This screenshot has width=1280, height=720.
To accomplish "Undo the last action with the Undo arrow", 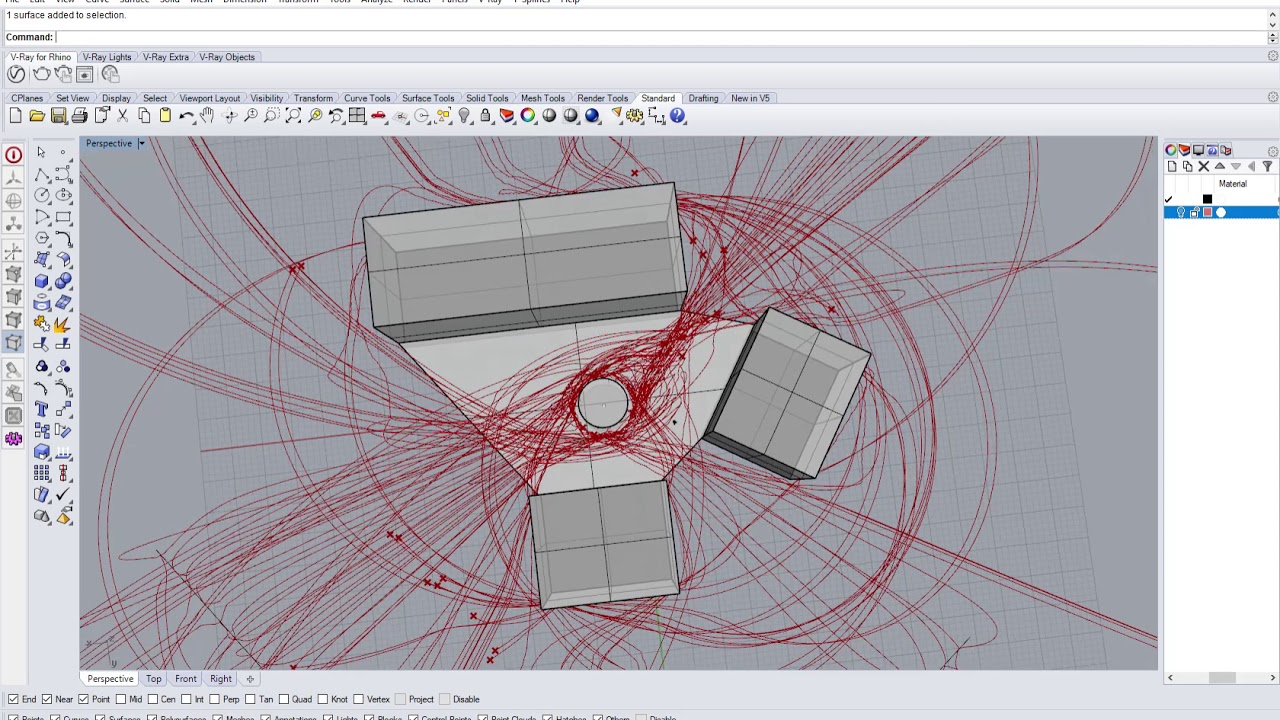I will pyautogui.click(x=187, y=117).
